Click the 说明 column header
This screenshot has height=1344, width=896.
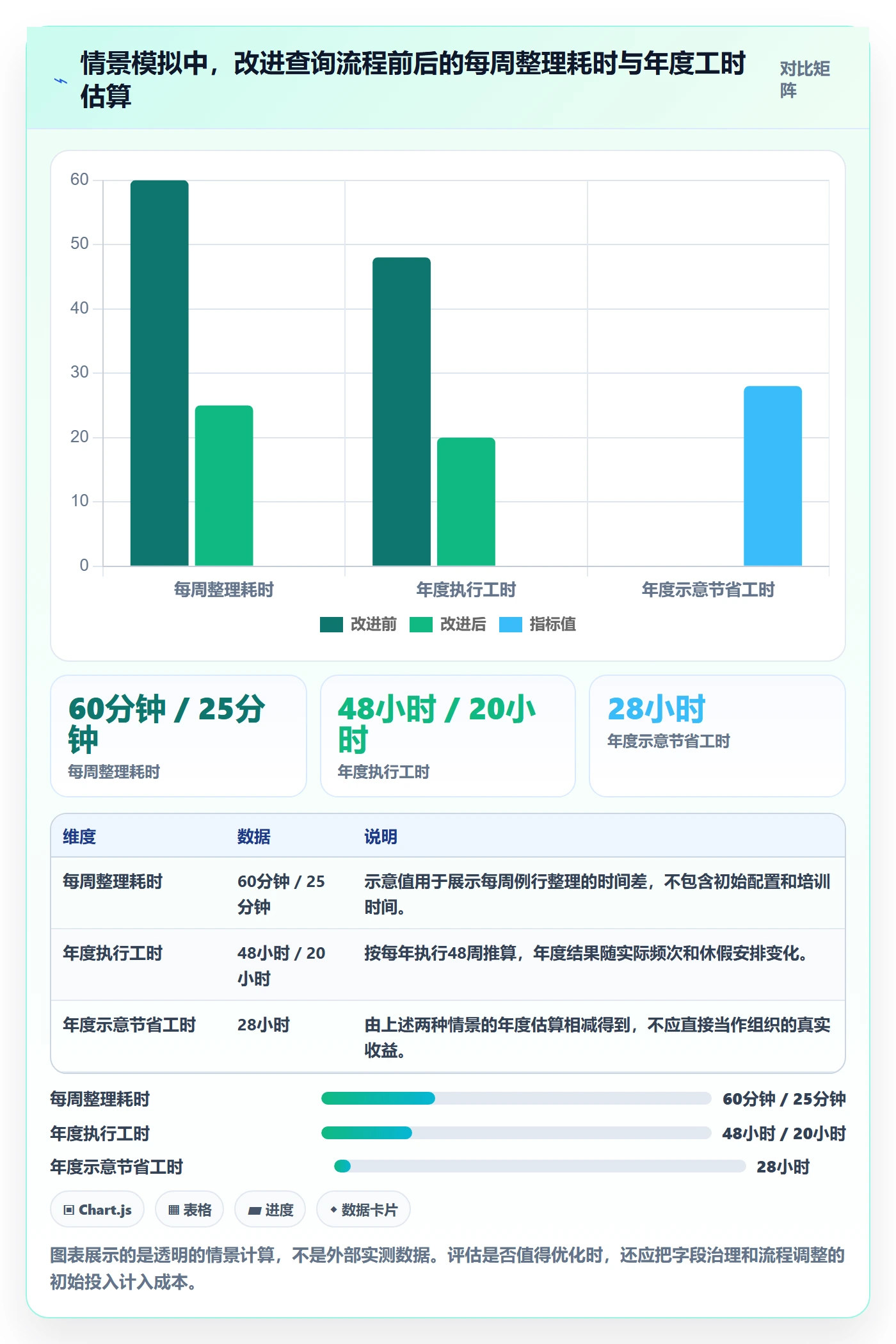click(381, 836)
